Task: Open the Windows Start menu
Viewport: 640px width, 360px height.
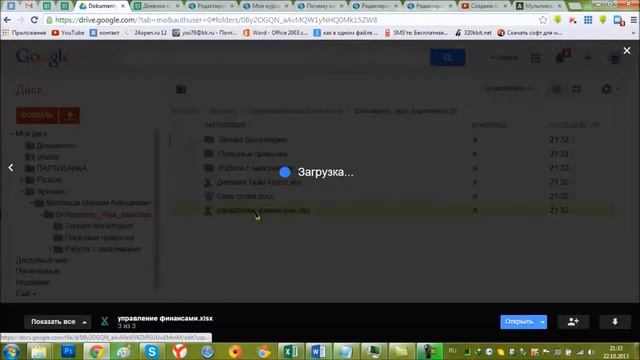Action: 11,351
